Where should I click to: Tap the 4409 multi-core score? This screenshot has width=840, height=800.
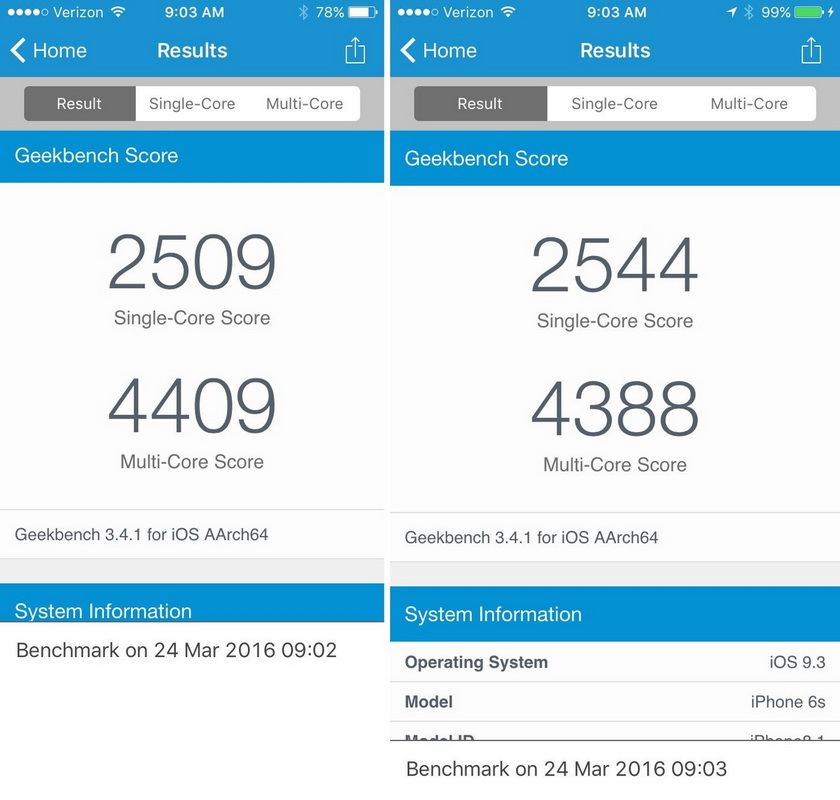(192, 405)
